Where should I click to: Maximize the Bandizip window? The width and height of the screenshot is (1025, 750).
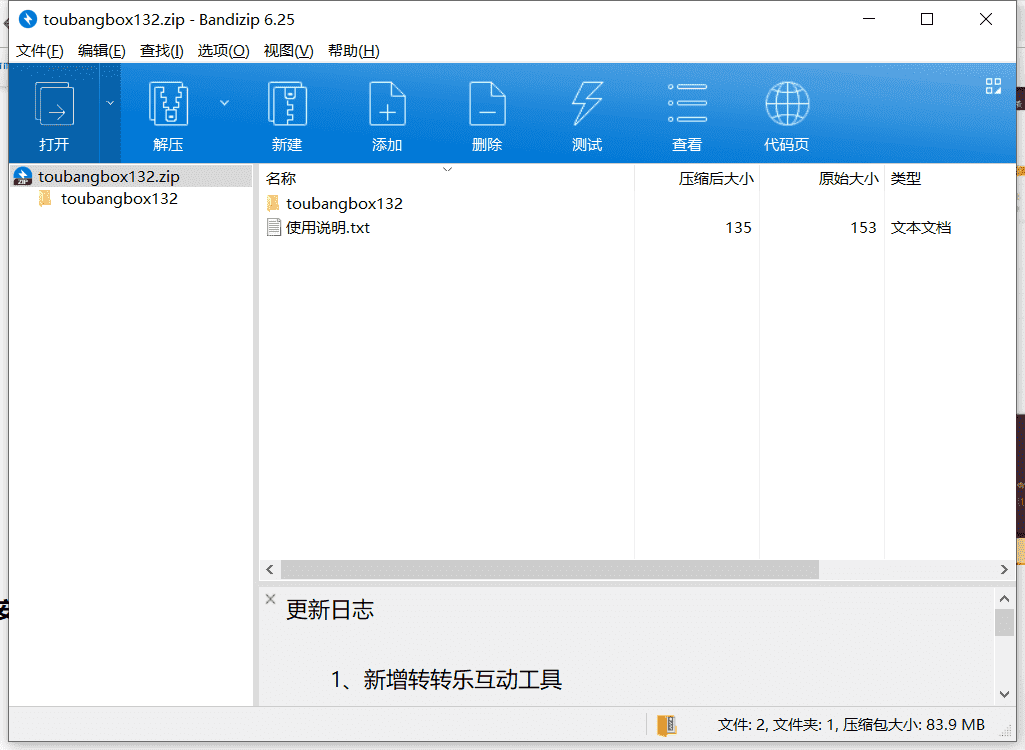coord(927,20)
